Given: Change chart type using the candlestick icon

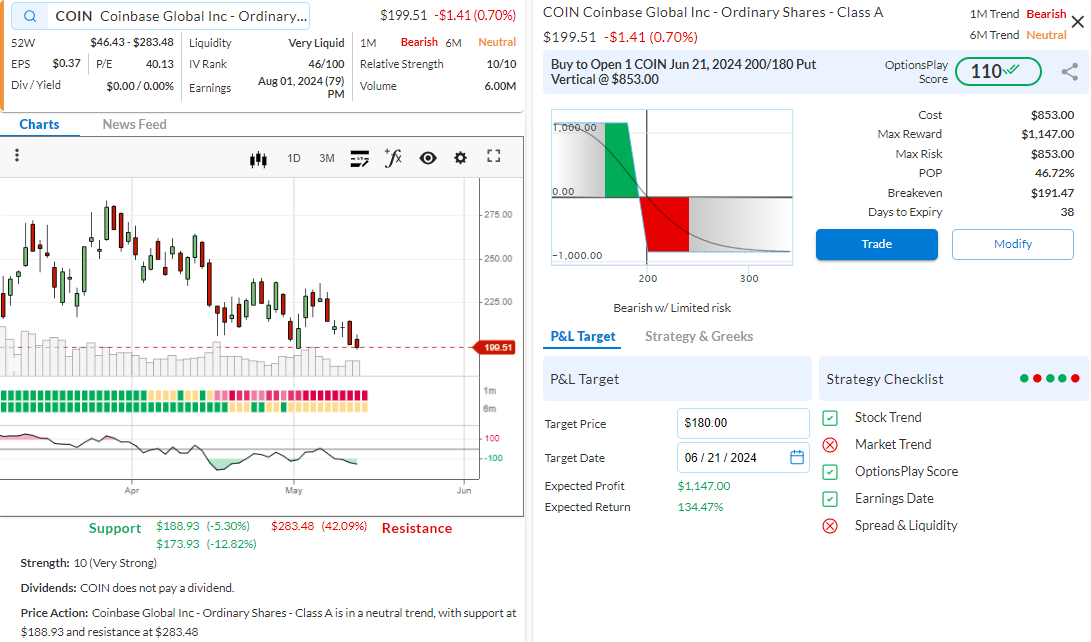Looking at the screenshot, I should (258, 159).
